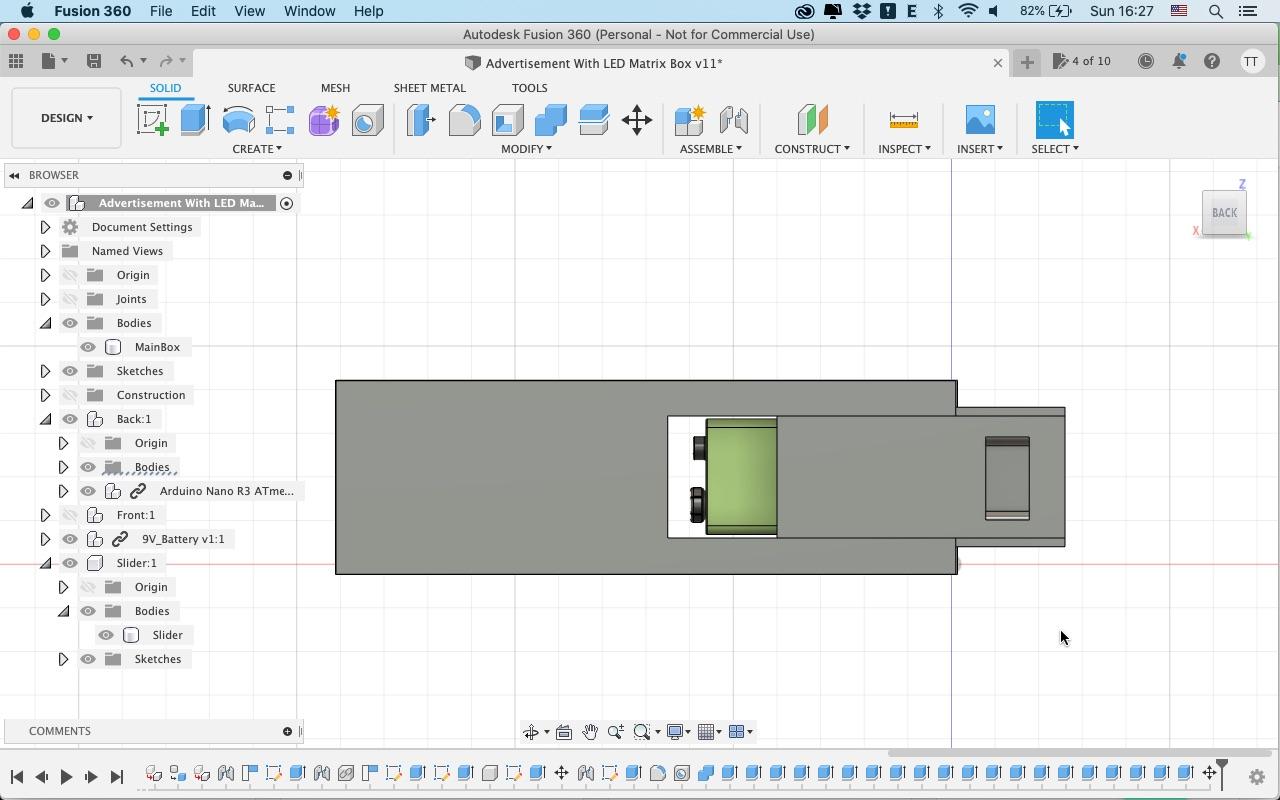Image resolution: width=1280 pixels, height=800 pixels.
Task: Open the notifications bell icon
Action: [x=1179, y=61]
